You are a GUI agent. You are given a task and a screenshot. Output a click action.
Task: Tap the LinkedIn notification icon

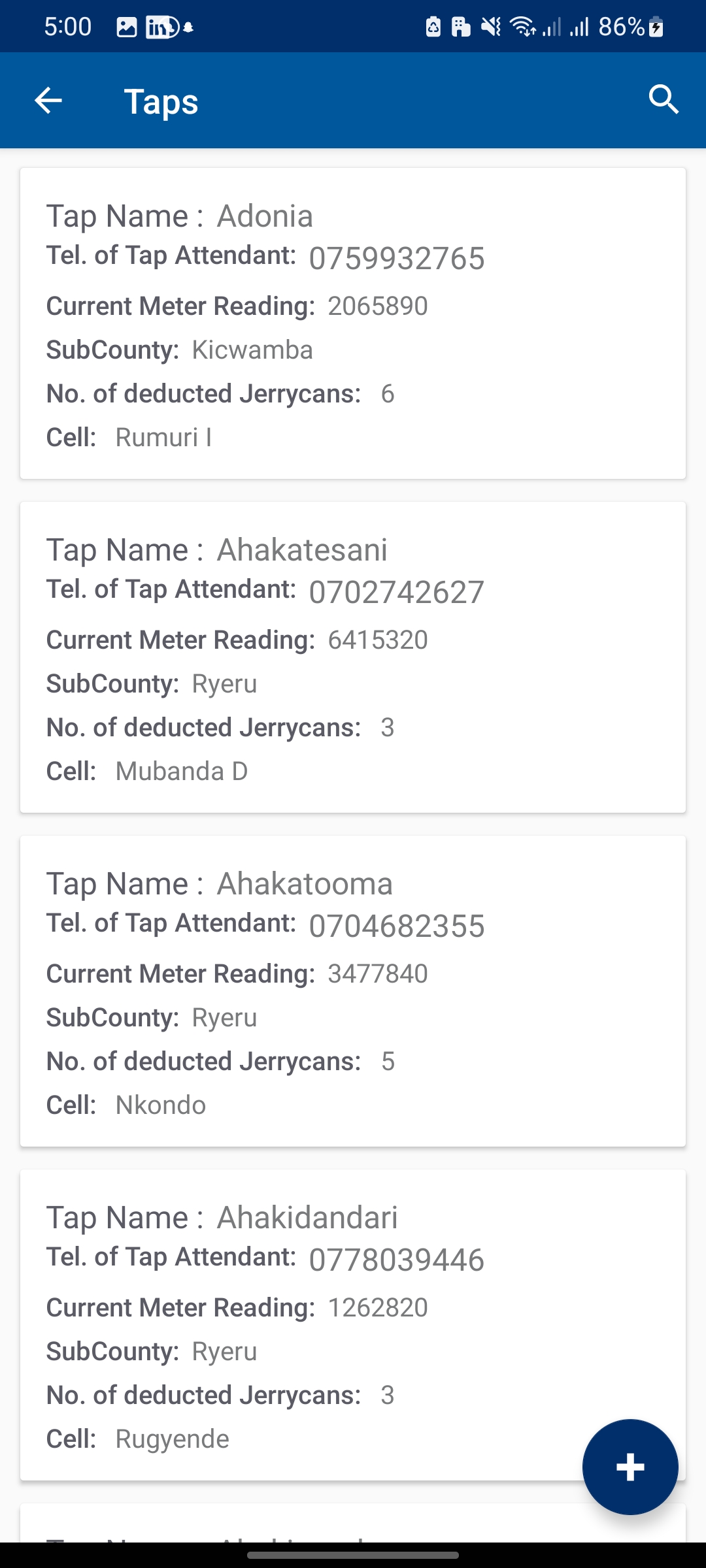pyautogui.click(x=161, y=27)
